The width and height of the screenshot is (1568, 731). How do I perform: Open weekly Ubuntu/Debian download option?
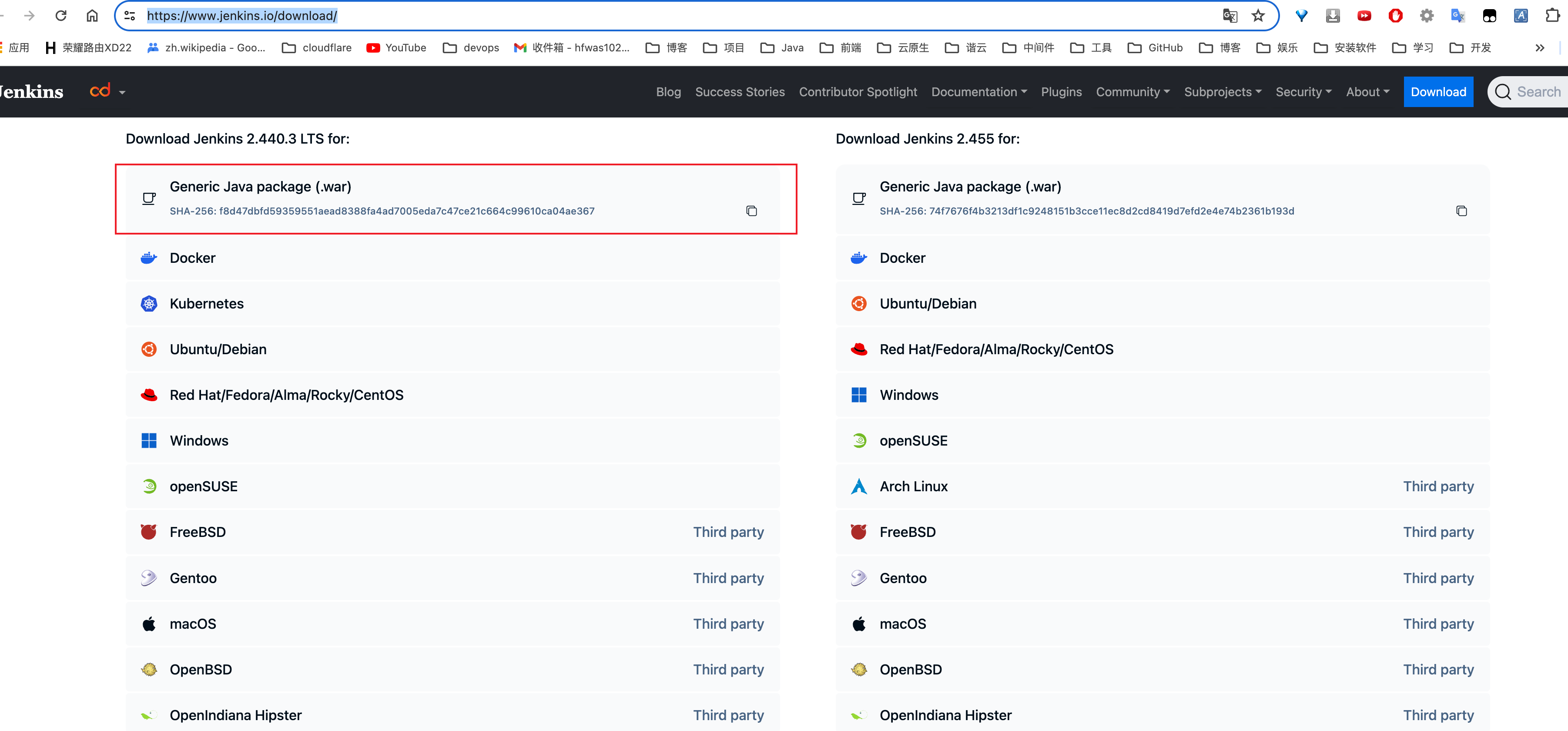pyautogui.click(x=1162, y=304)
